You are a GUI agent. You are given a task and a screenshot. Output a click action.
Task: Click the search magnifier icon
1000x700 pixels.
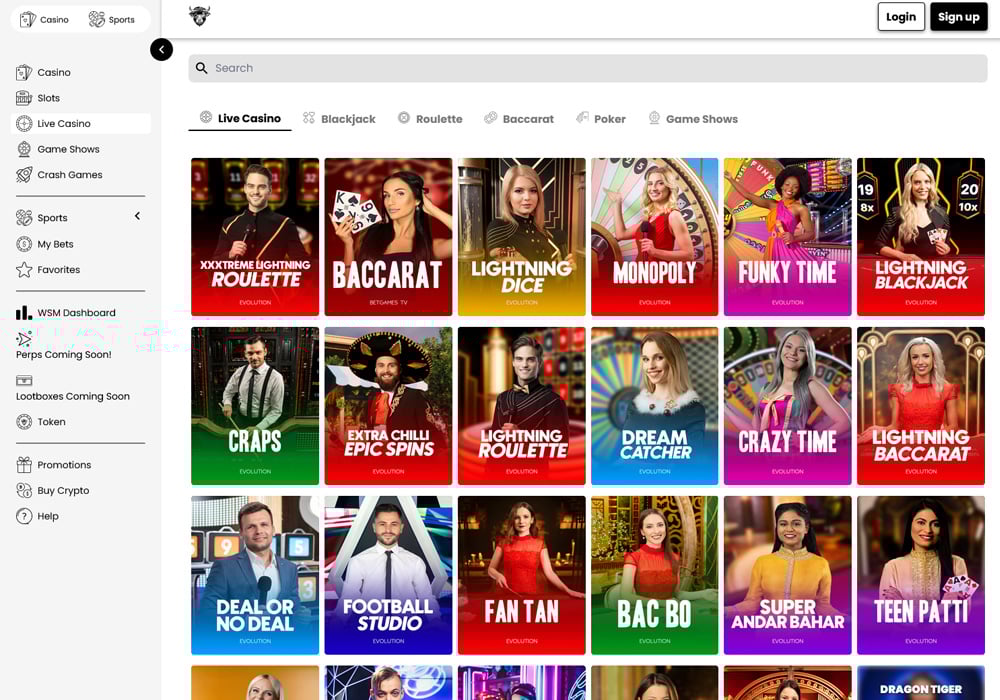tap(202, 68)
